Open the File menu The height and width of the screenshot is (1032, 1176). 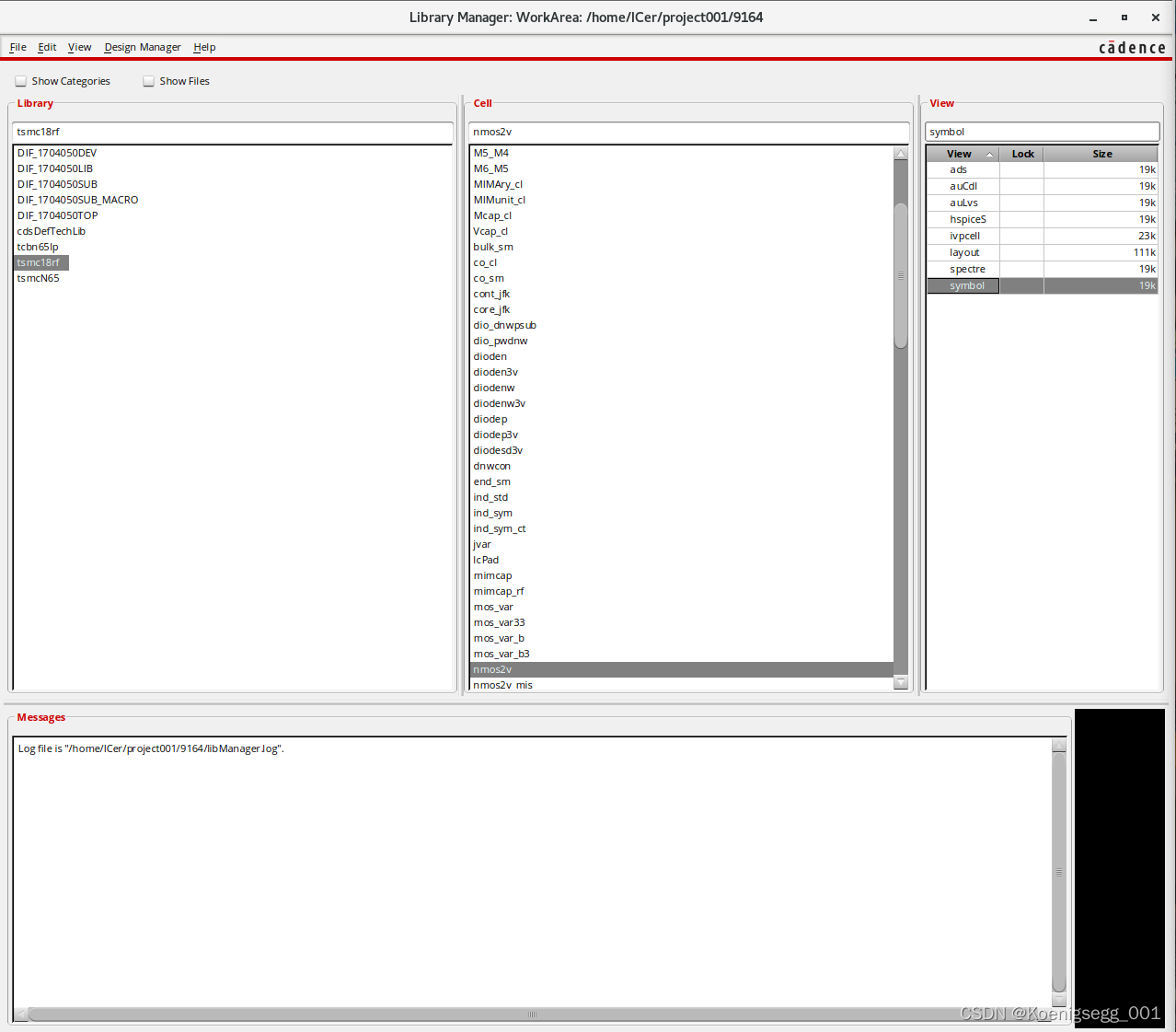[x=17, y=47]
